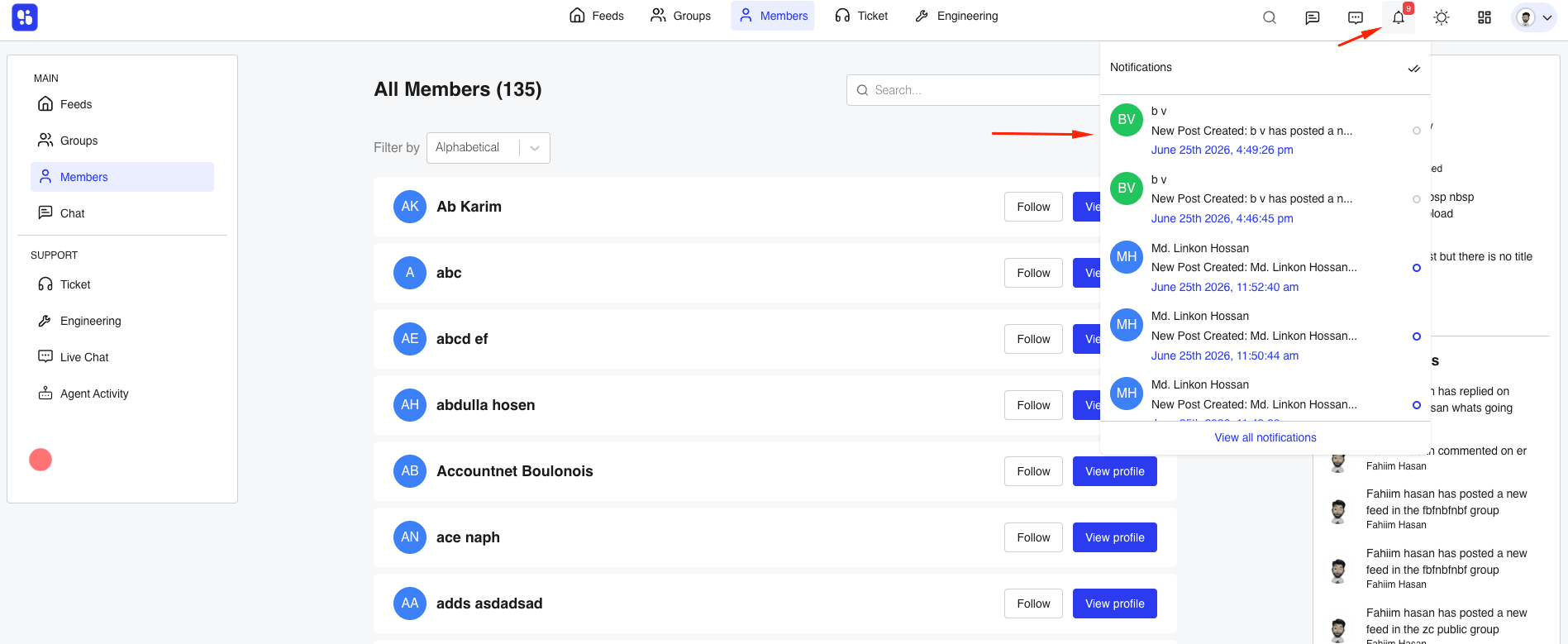1568x644 pixels.
Task: Go to the Feeds tab in top navigation
Action: click(597, 16)
